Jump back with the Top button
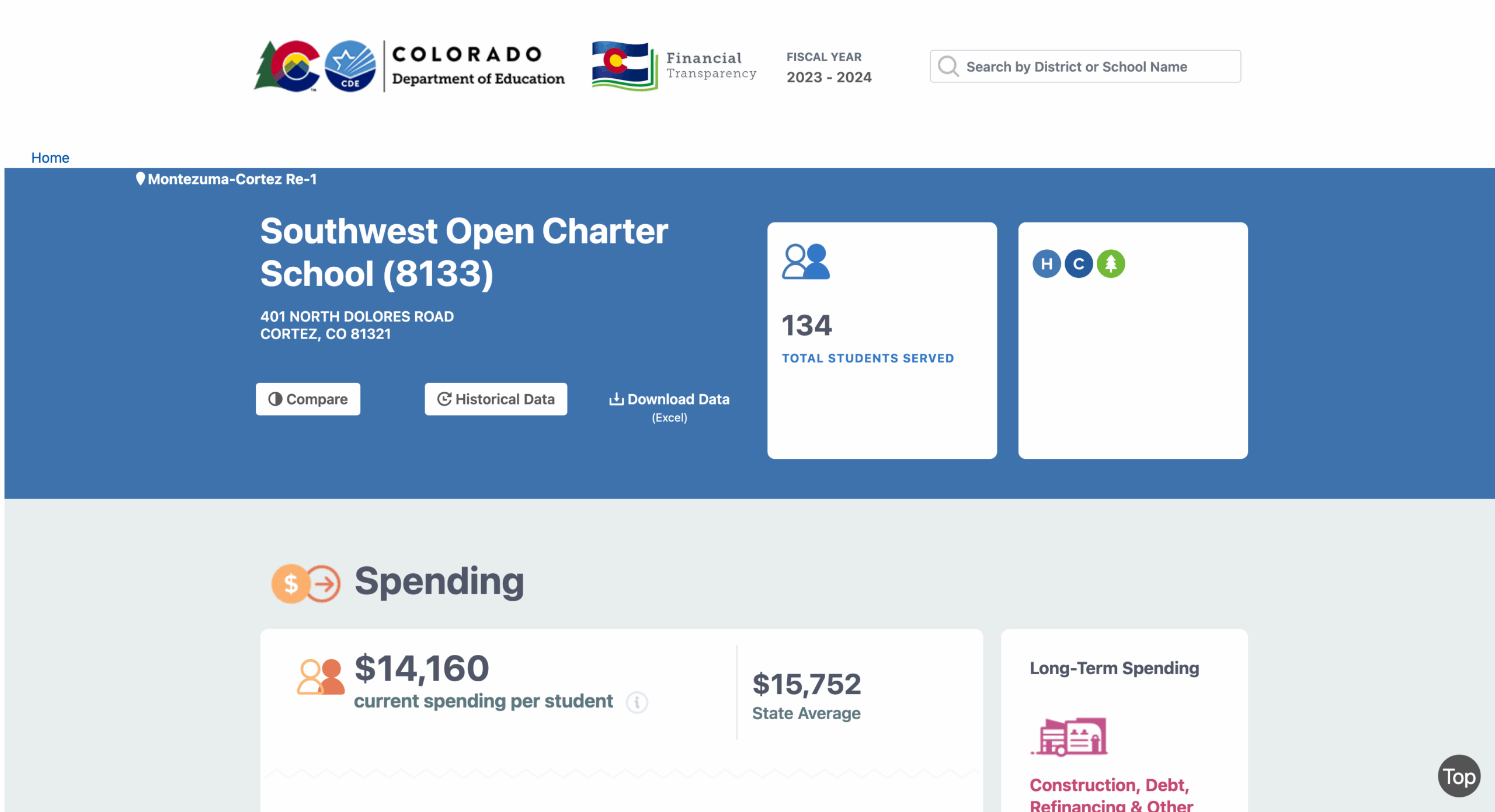The height and width of the screenshot is (812, 1495). click(1459, 776)
